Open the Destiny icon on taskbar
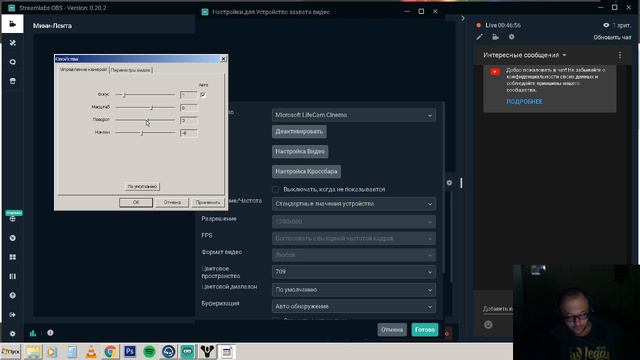The image size is (640, 360). [207, 351]
